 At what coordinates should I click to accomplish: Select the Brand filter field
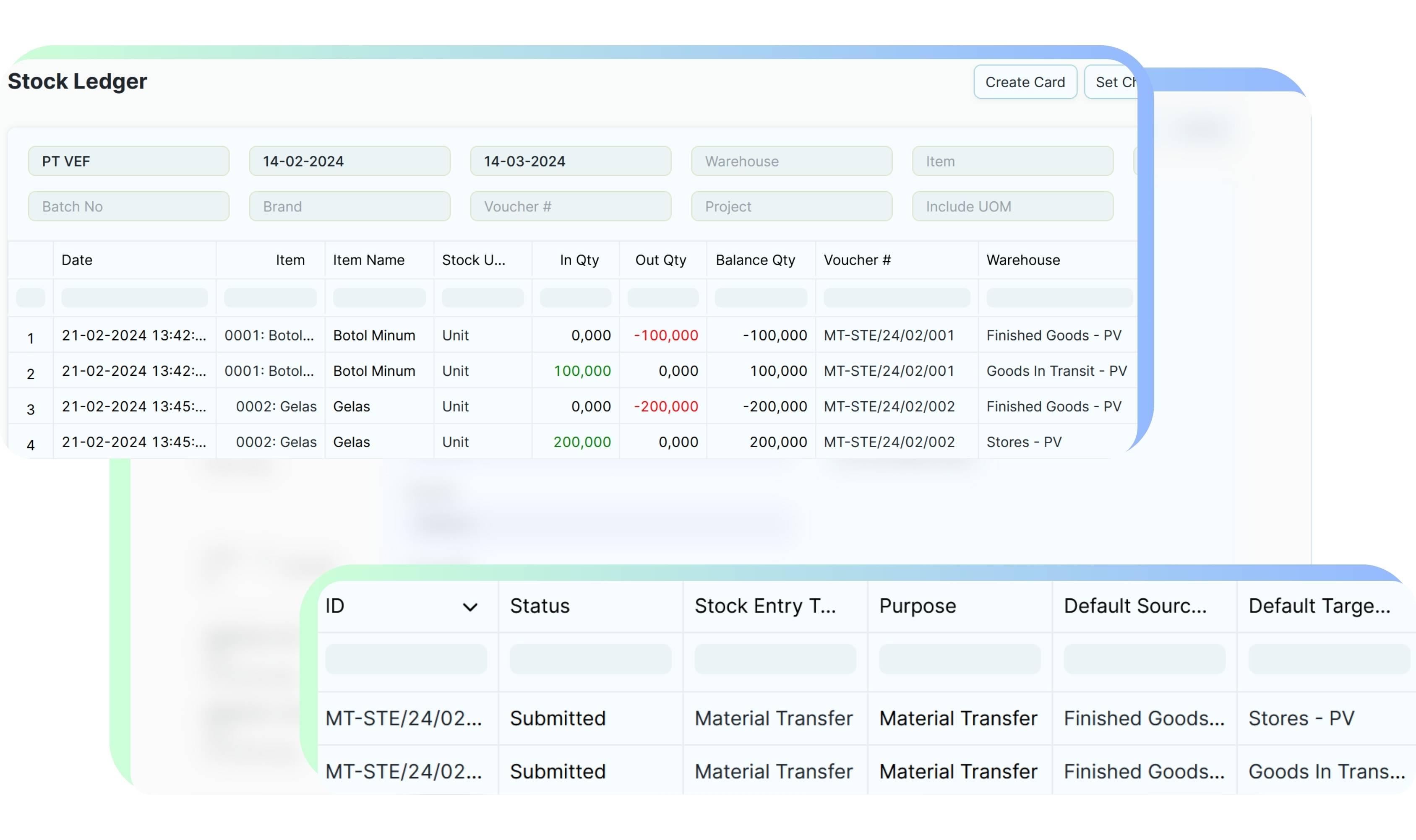click(x=349, y=207)
